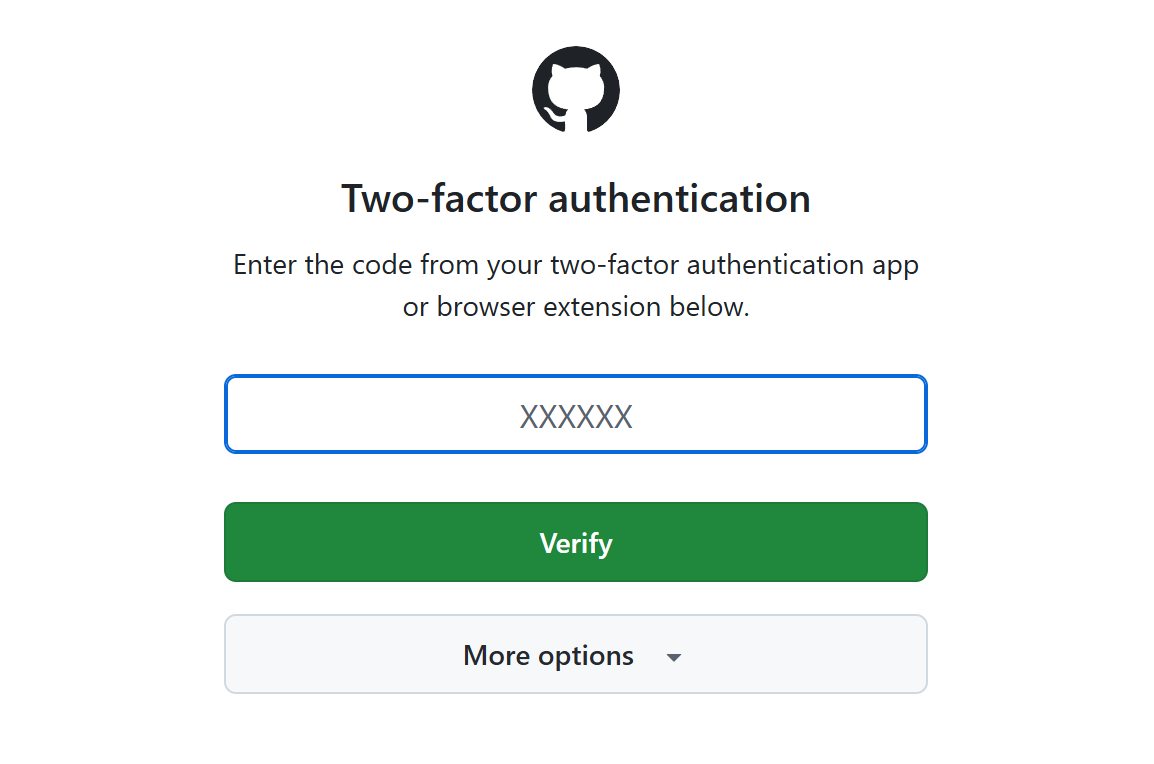Open GitHub home via the octocat icon

click(576, 90)
